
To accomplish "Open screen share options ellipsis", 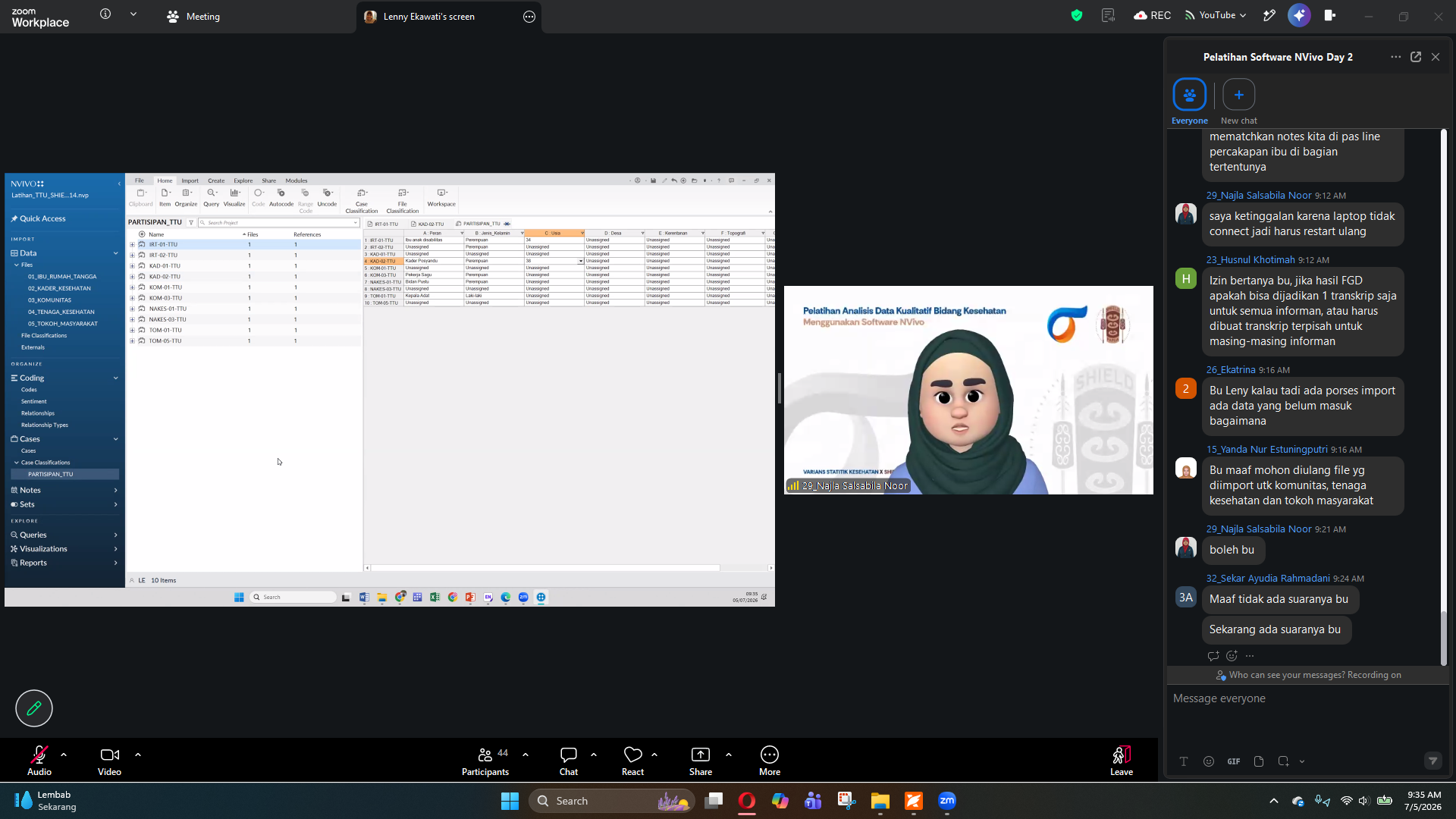I will (x=529, y=17).
